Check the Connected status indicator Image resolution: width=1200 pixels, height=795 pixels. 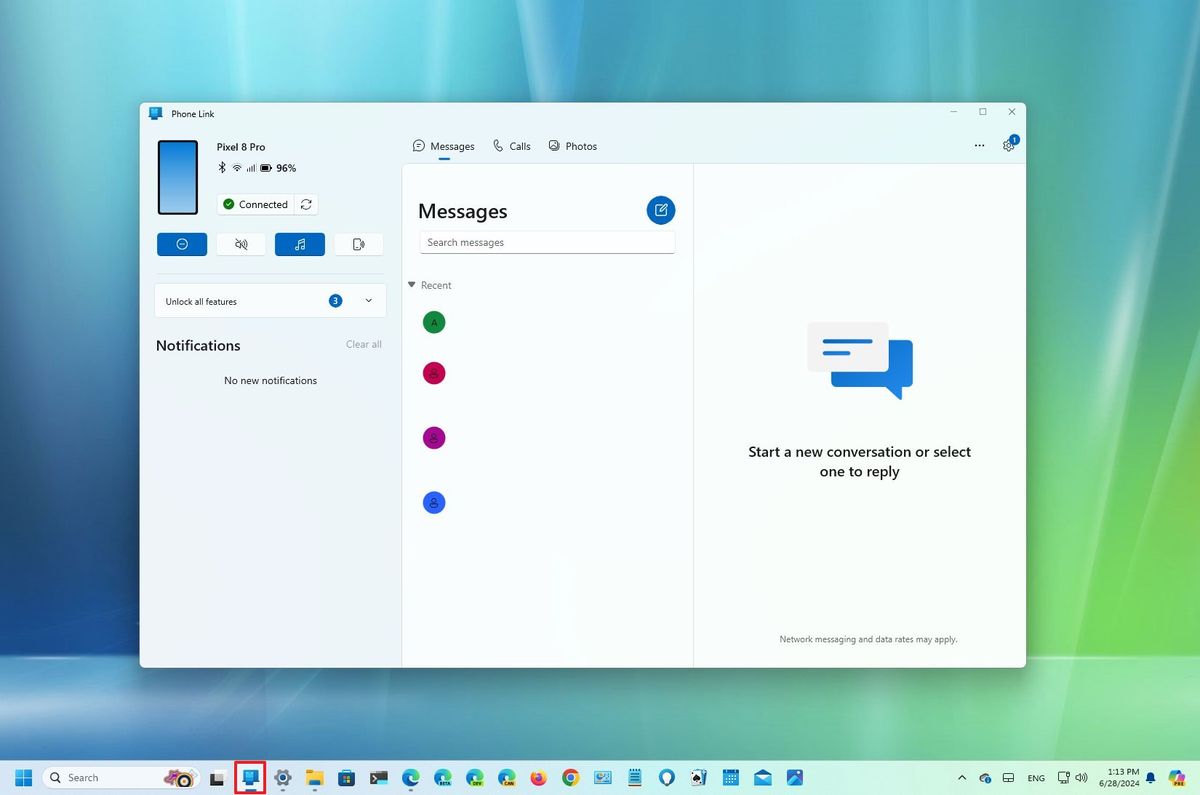[x=255, y=204]
